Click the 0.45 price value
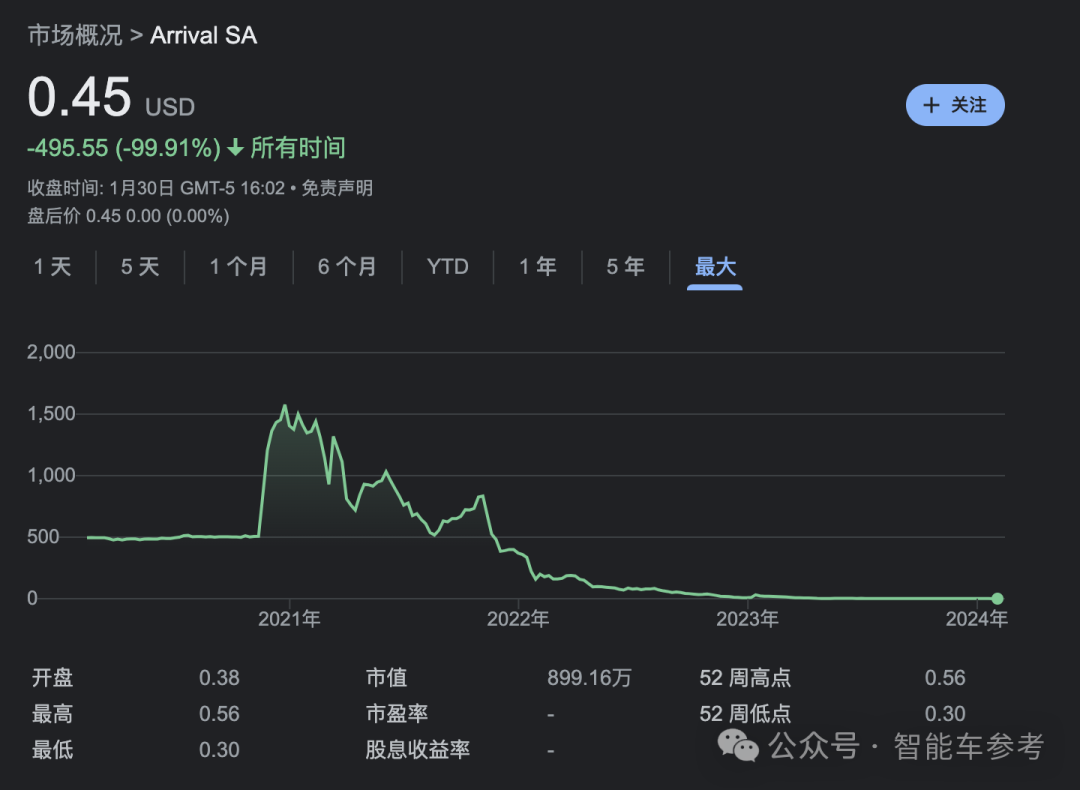Image resolution: width=1080 pixels, height=790 pixels. 79,97
